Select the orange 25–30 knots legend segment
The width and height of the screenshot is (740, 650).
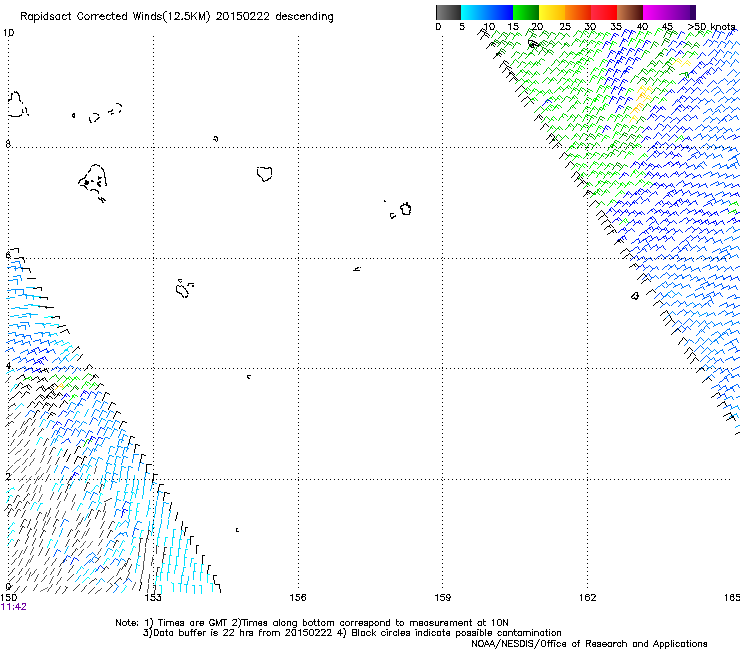pos(578,12)
